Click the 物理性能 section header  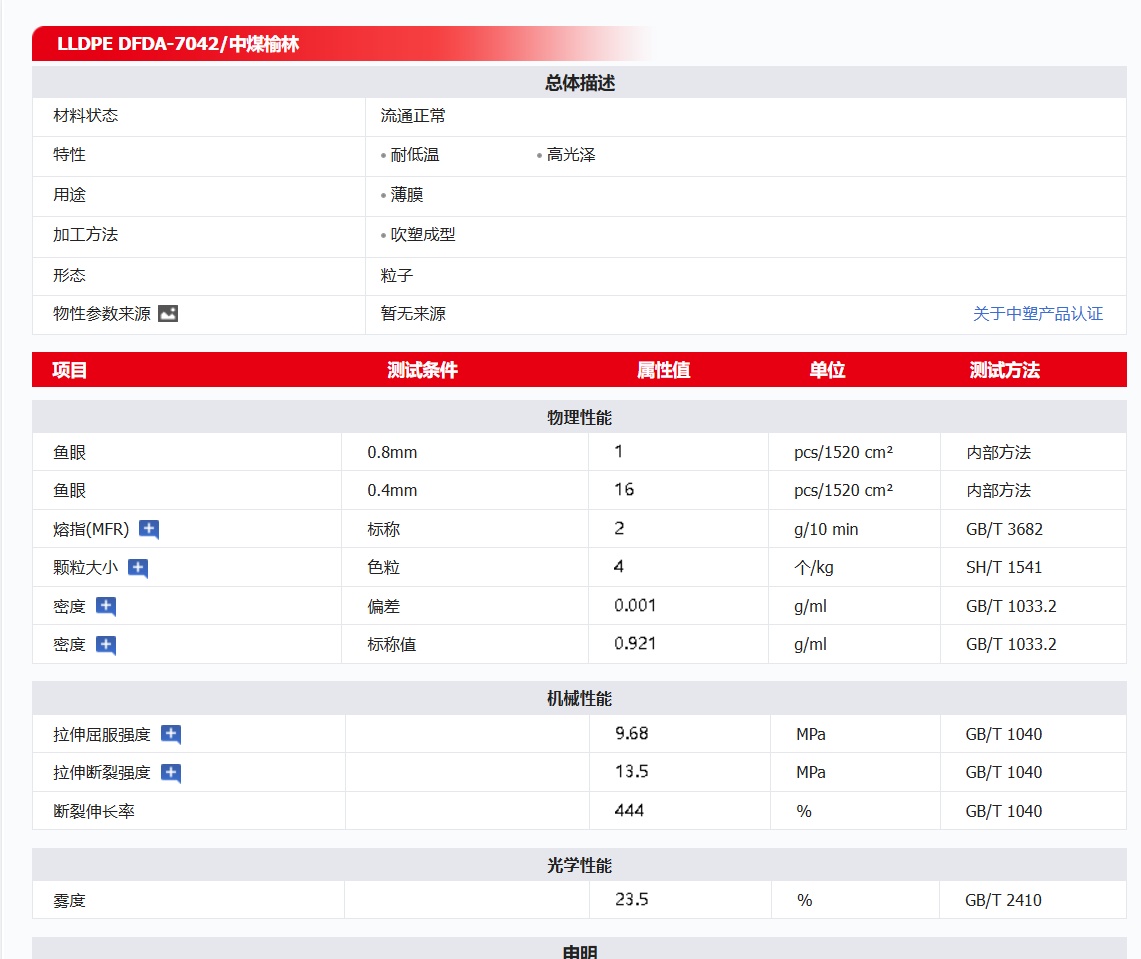click(579, 418)
